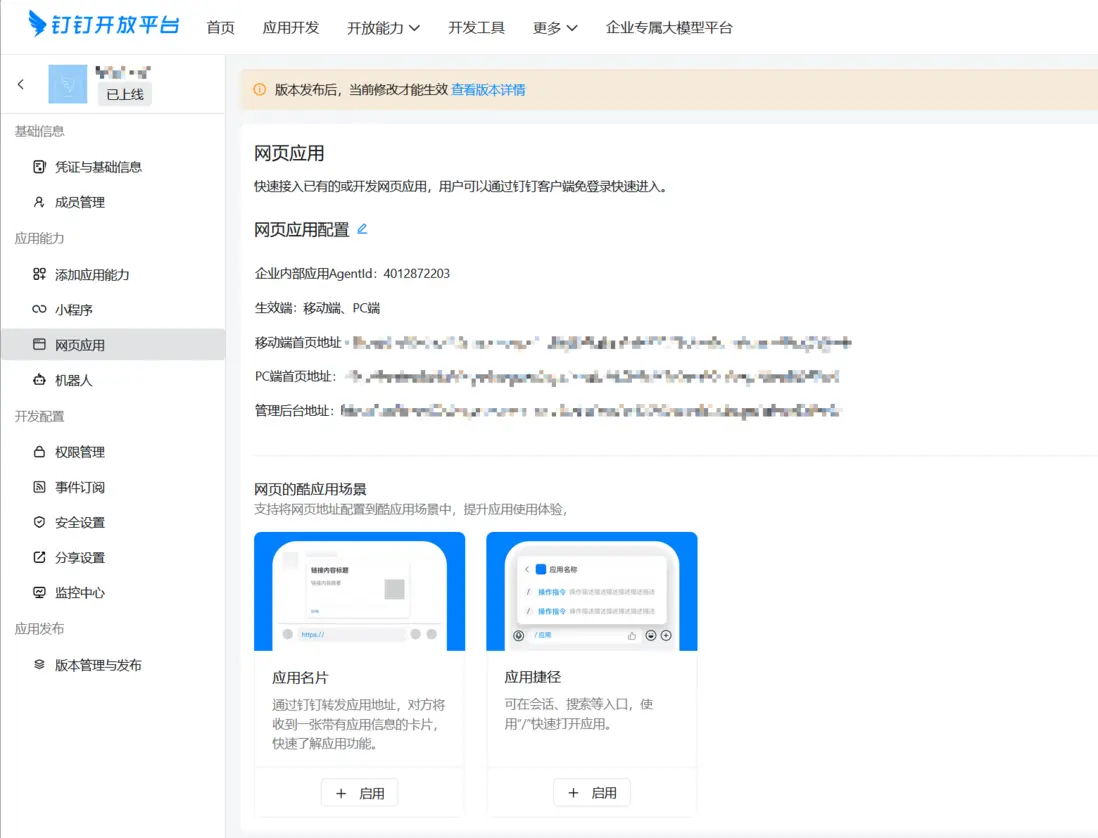Open 添加应用能力 settings
This screenshot has height=838, width=1098.
click(83, 274)
